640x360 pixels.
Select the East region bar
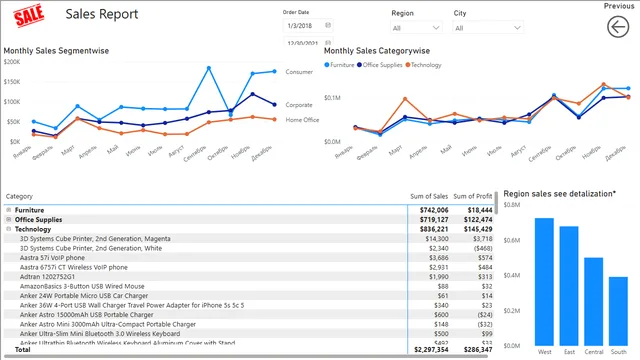(569, 286)
